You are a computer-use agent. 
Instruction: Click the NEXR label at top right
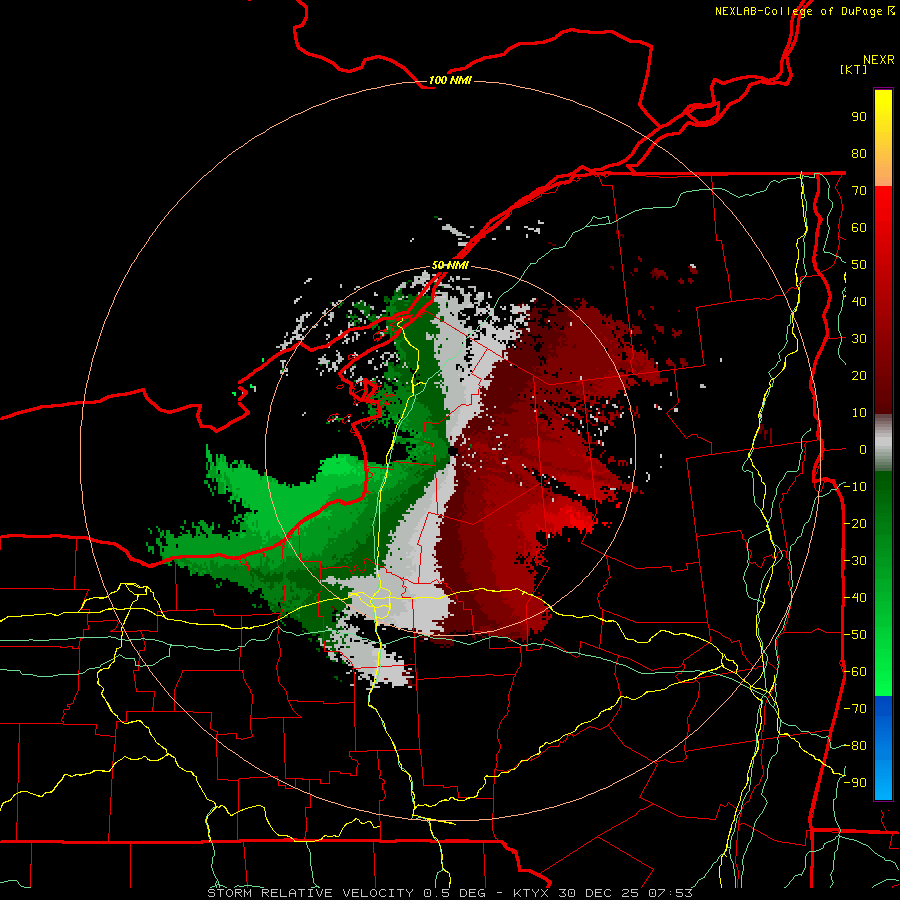(x=878, y=60)
